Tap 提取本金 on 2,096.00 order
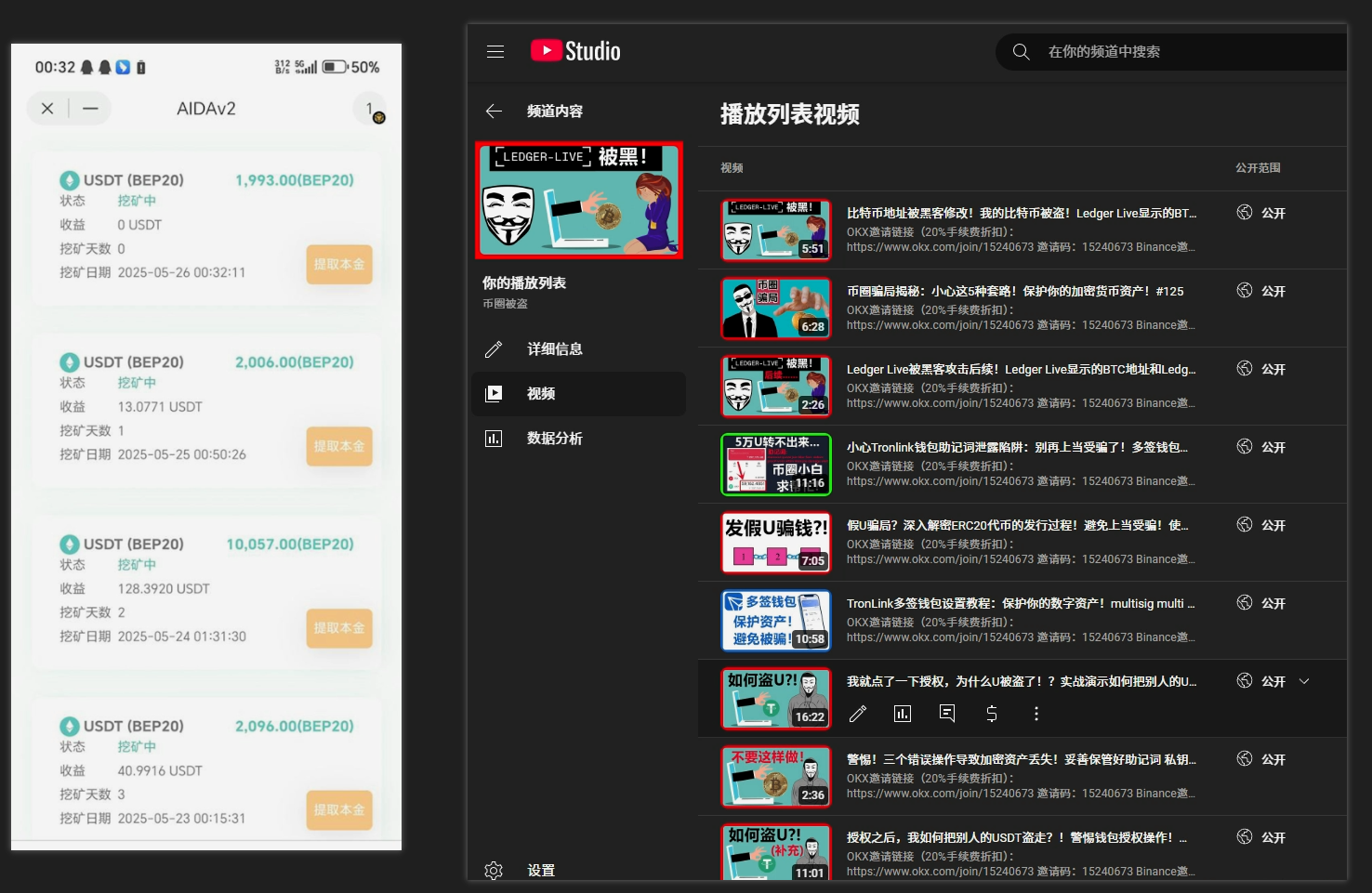The width and height of the screenshot is (1372, 893). click(339, 810)
